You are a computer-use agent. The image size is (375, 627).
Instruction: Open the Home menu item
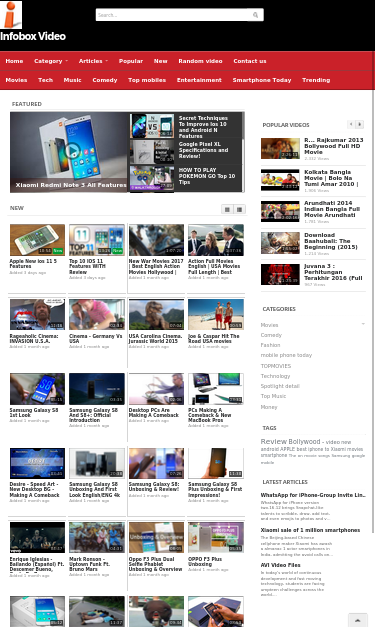pos(14,61)
